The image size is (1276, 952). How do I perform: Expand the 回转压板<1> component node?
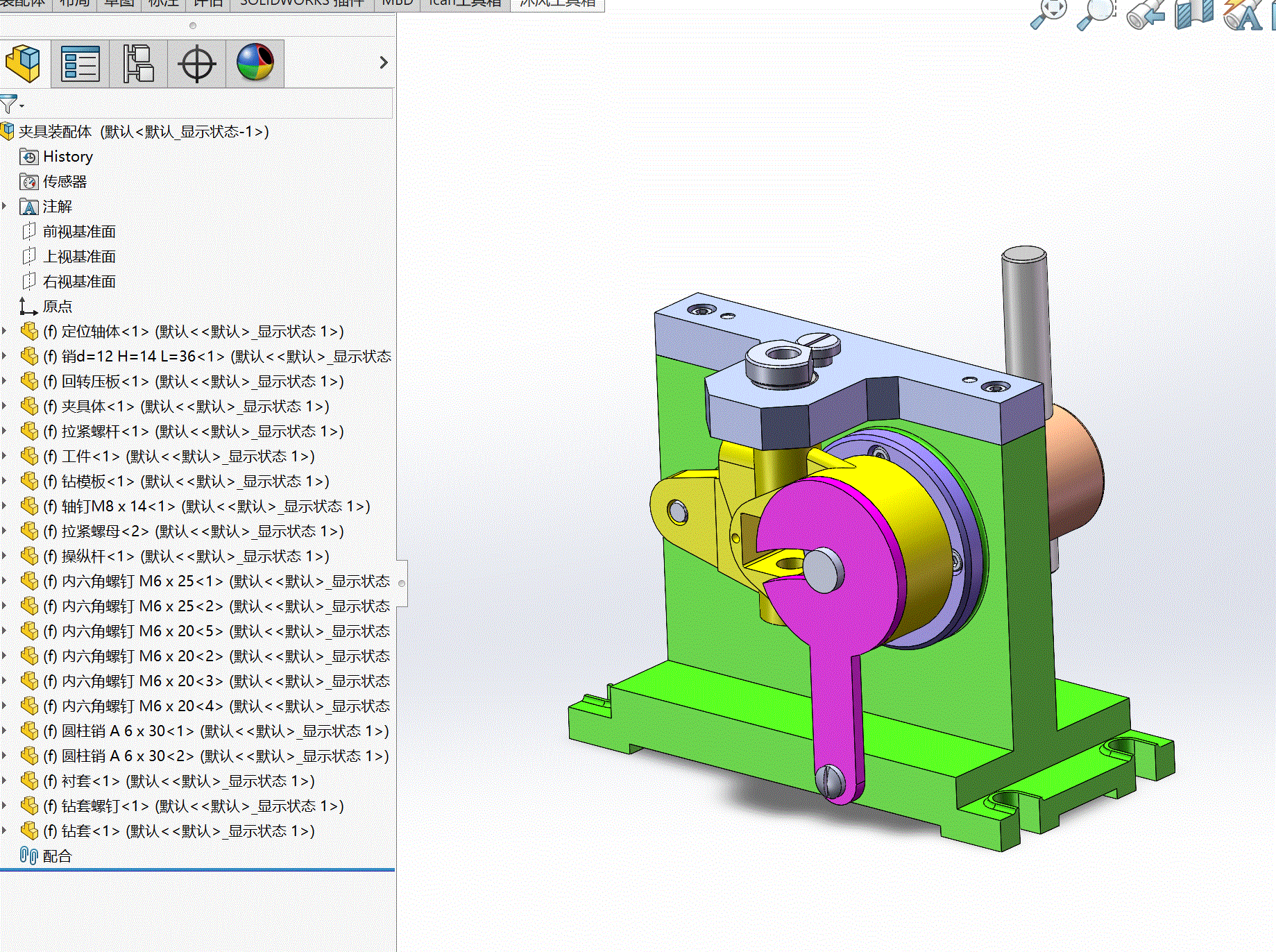(x=4, y=381)
